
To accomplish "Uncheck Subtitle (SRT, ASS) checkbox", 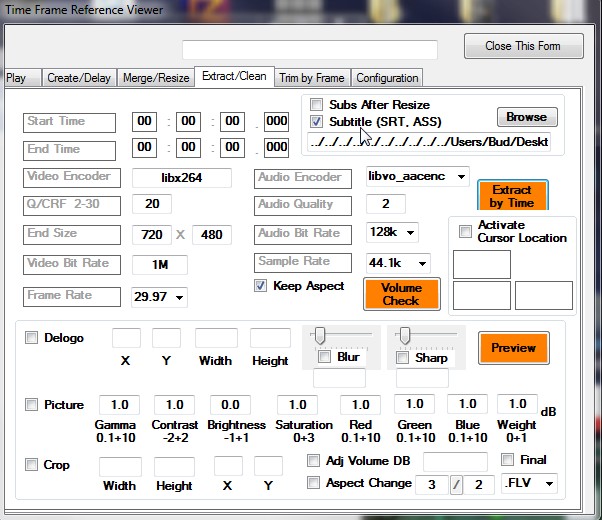I will (x=317, y=122).
